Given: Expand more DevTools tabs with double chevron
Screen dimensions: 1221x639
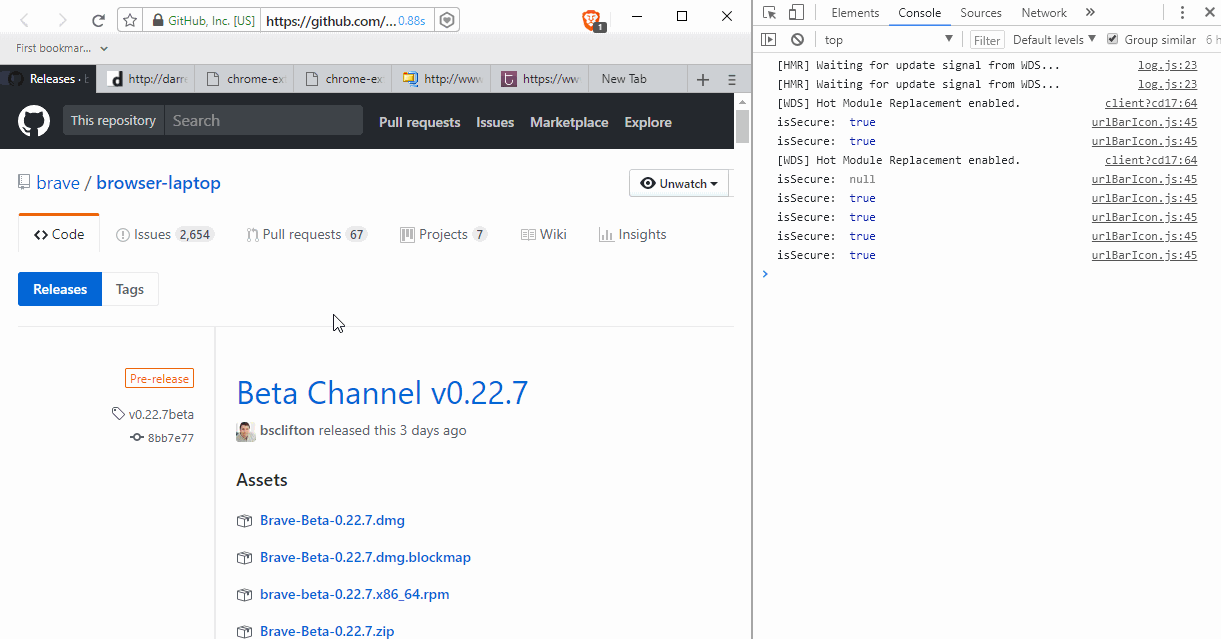Looking at the screenshot, I should click(x=1090, y=13).
